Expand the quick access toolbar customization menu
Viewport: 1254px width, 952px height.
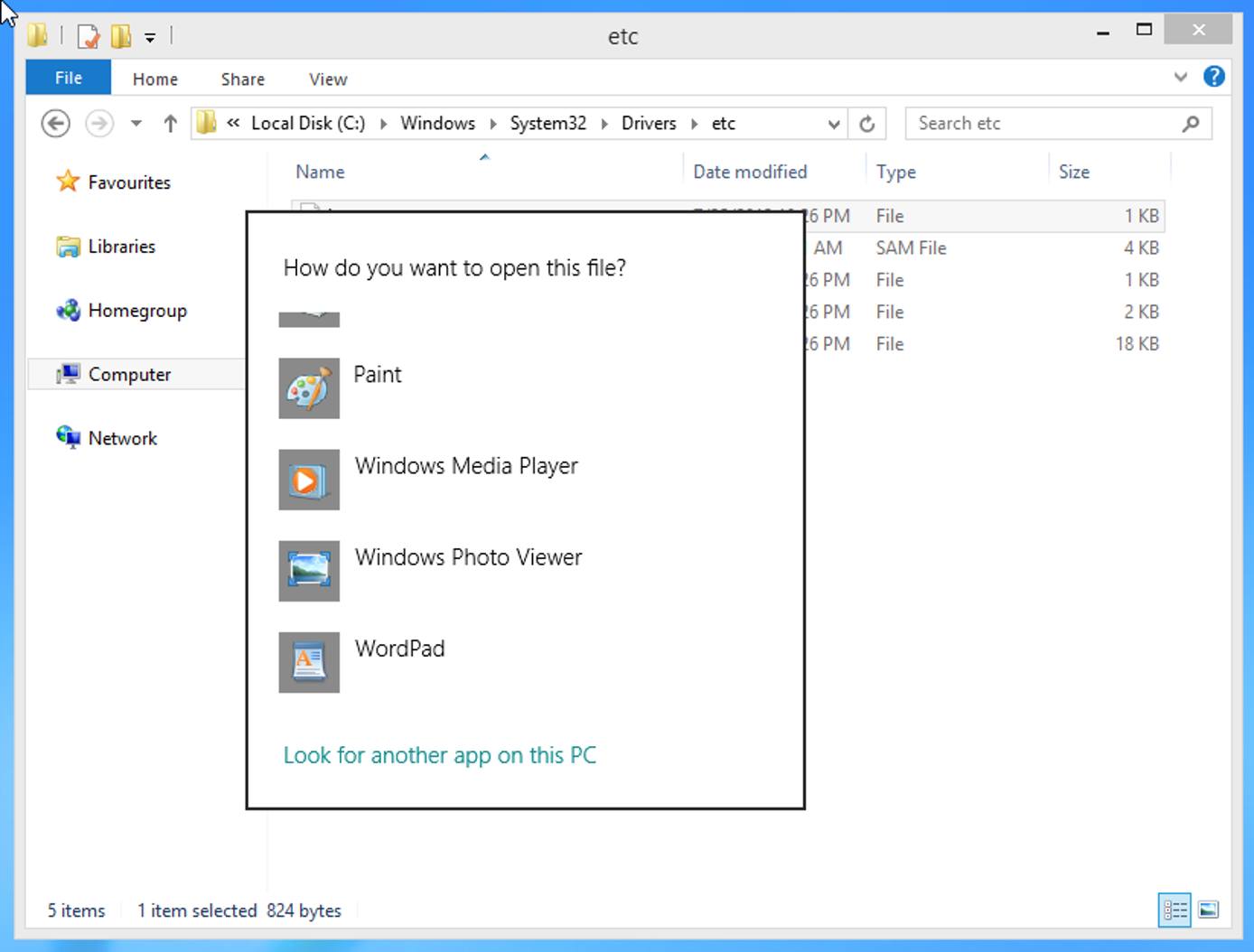(x=152, y=34)
